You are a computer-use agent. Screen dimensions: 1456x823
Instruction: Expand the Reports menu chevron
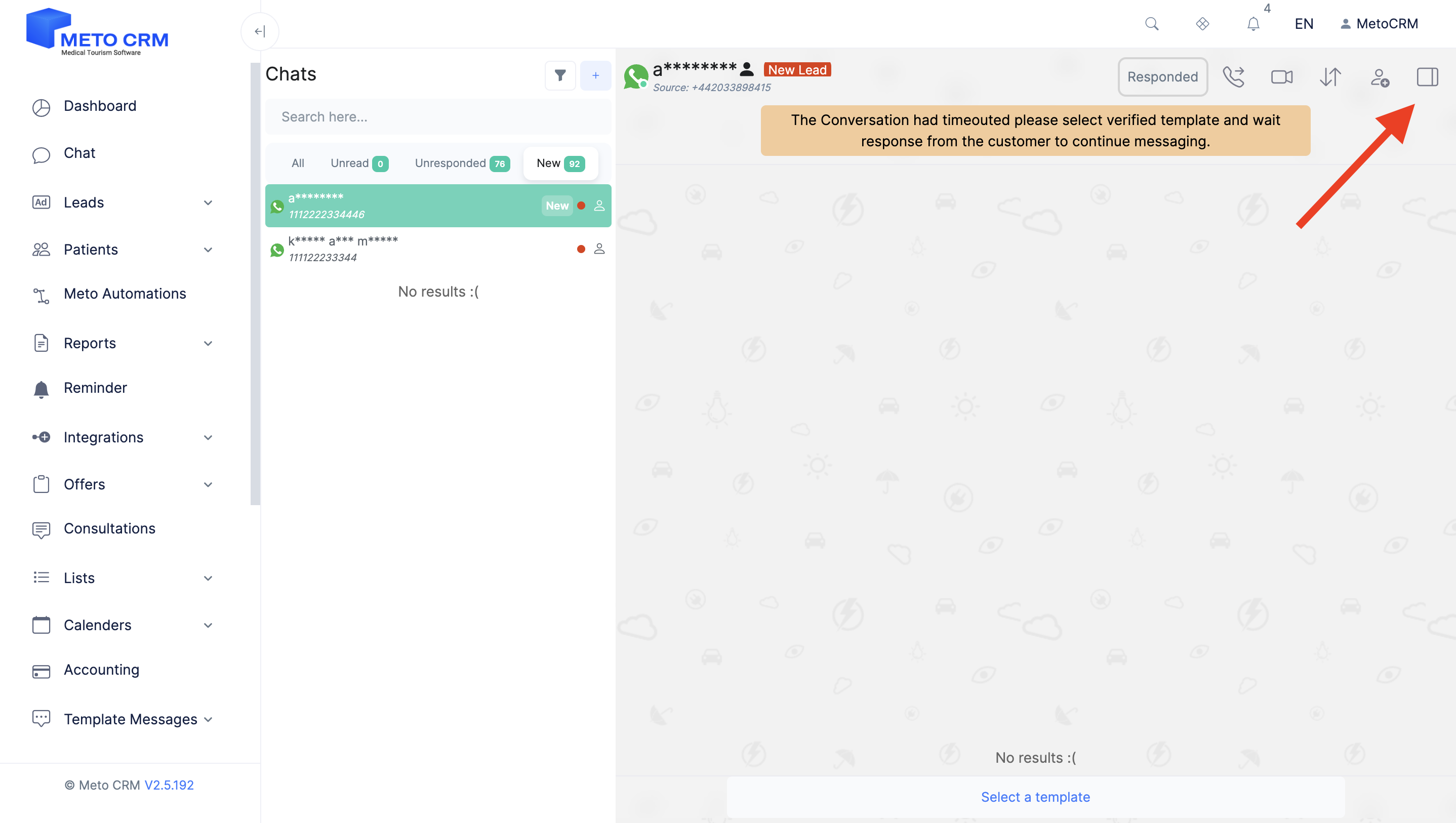pyautogui.click(x=208, y=344)
